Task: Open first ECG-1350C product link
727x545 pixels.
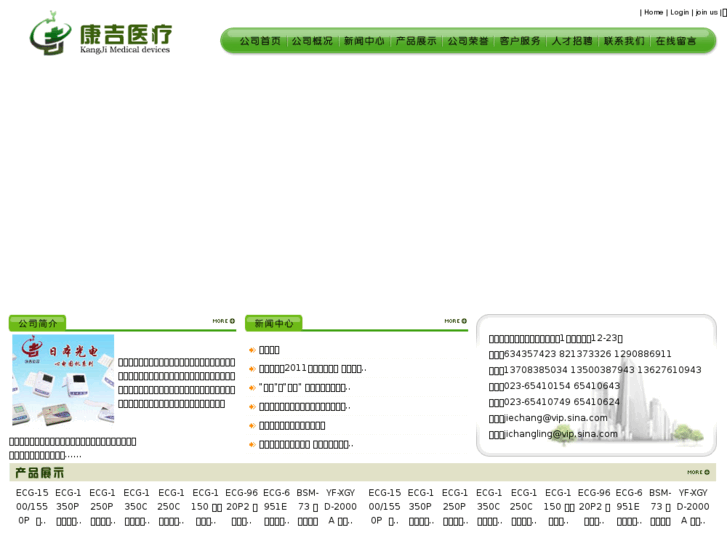Action: click(136, 507)
